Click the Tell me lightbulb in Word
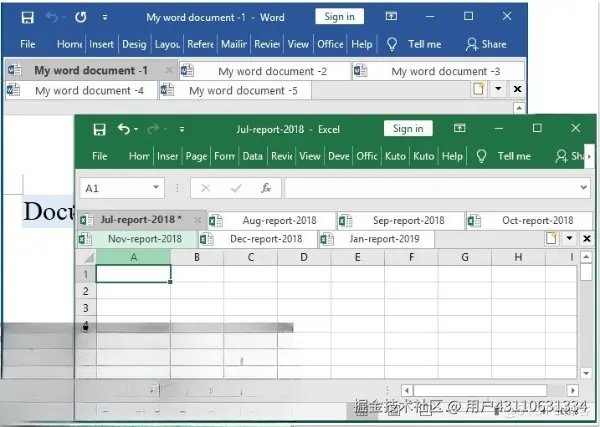Image resolution: width=600 pixels, height=427 pixels. (x=392, y=44)
